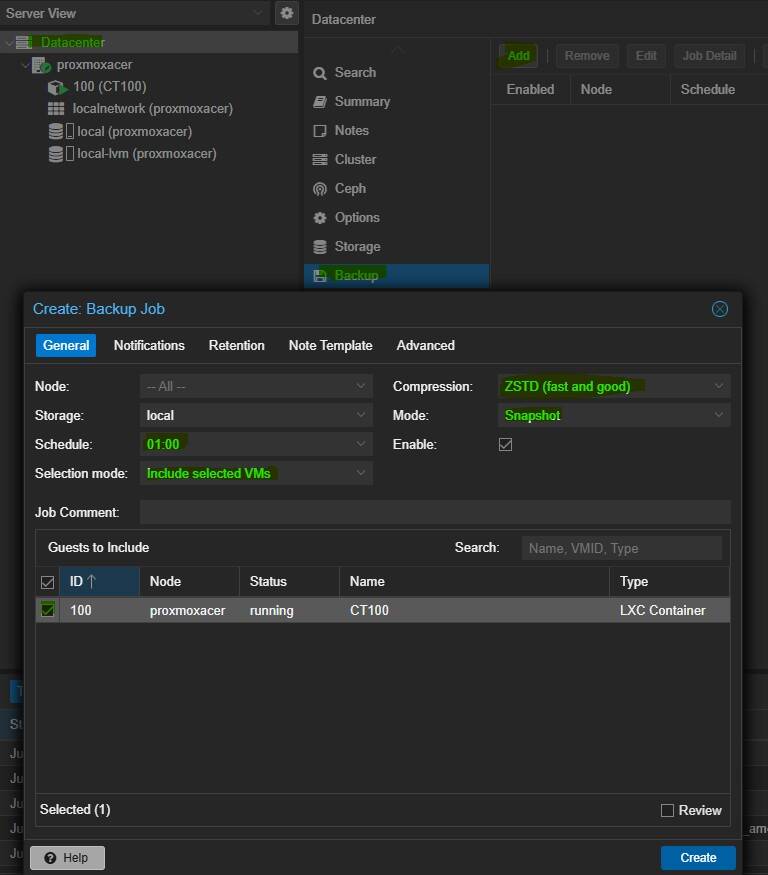768x875 pixels.
Task: Enable the Review checkbox
Action: [x=667, y=810]
